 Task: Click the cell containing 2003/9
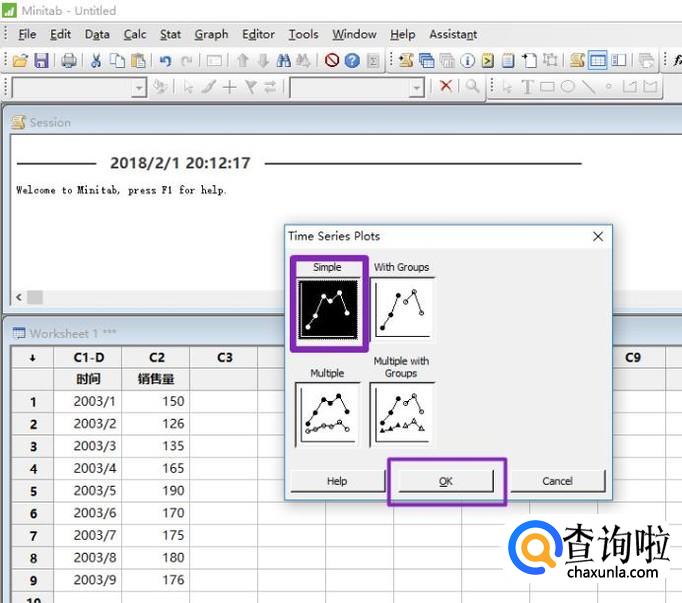pyautogui.click(x=88, y=580)
